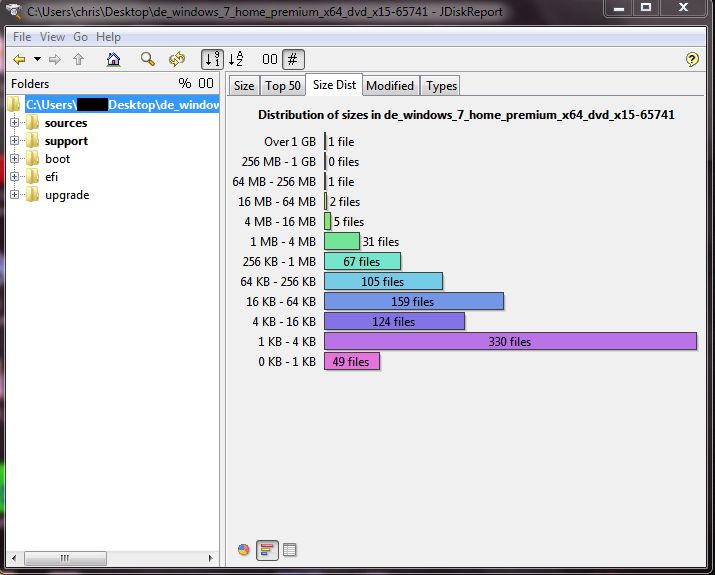Viewport: 715px width, 575px height.
Task: Open the Back history dropdown arrow
Action: [37, 59]
